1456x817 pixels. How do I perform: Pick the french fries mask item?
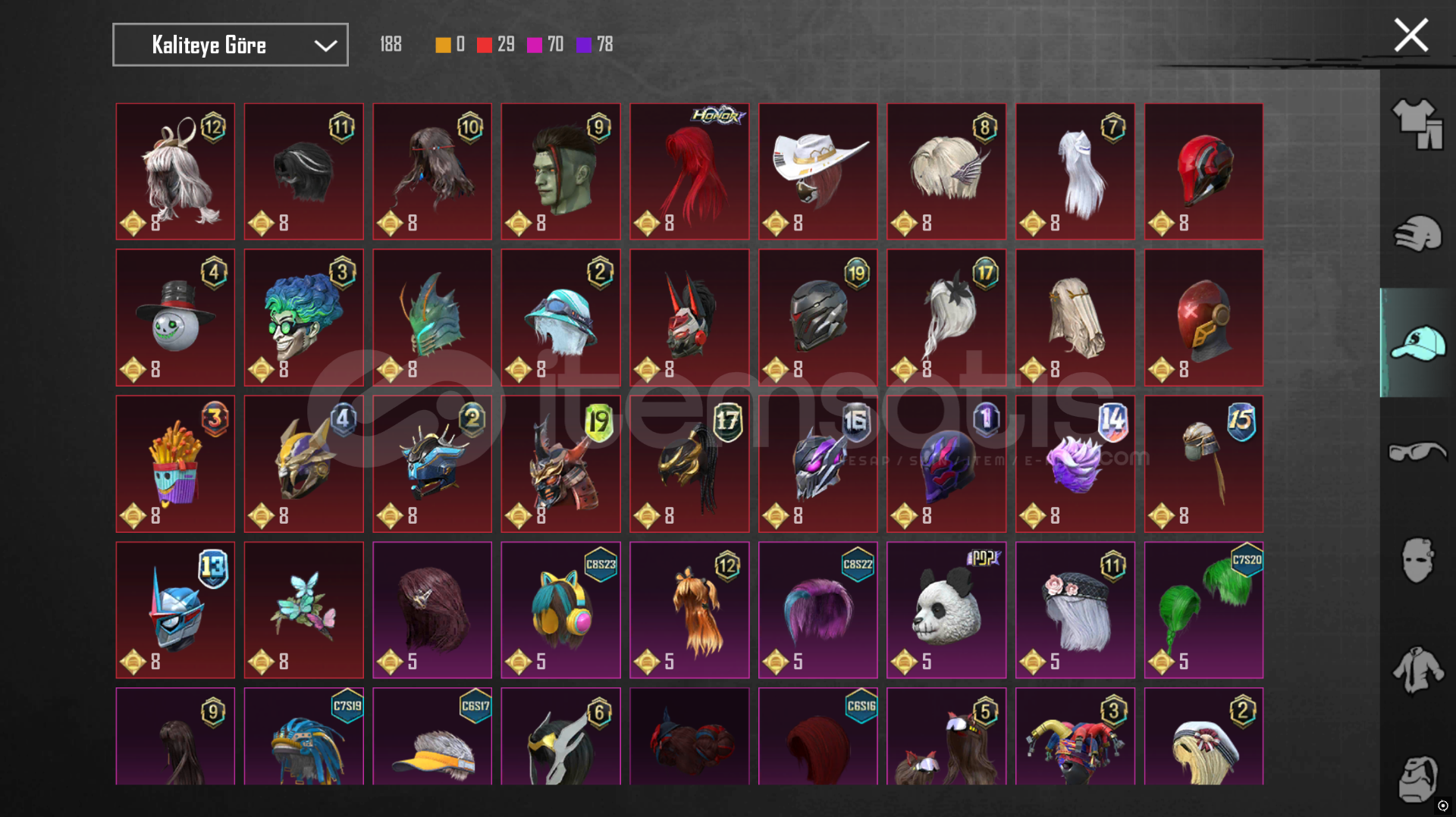tap(175, 464)
